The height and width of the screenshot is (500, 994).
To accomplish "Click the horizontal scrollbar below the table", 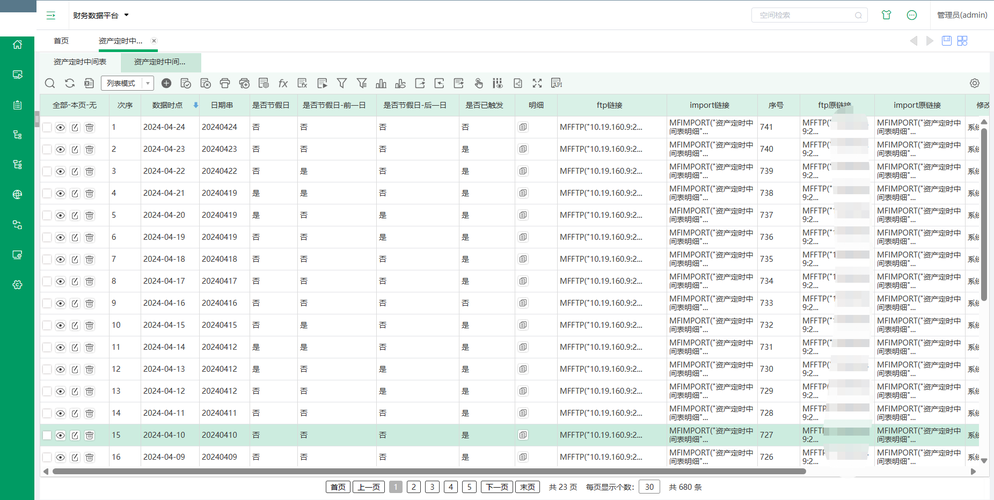I will click(x=429, y=471).
